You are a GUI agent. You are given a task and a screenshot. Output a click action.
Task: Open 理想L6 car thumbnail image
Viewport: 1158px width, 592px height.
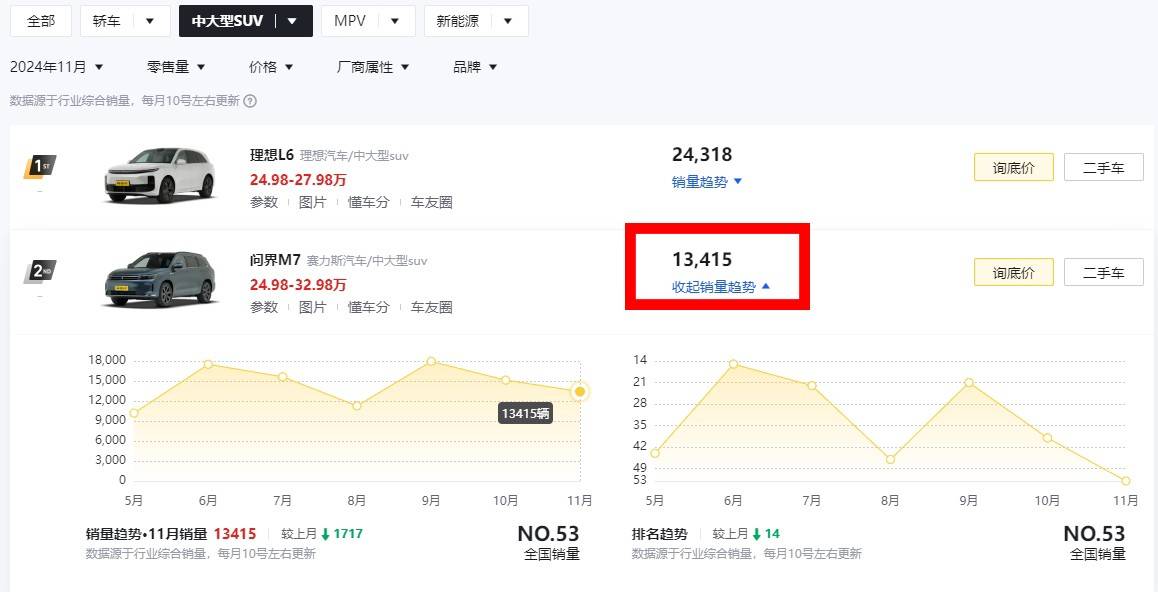pyautogui.click(x=160, y=174)
